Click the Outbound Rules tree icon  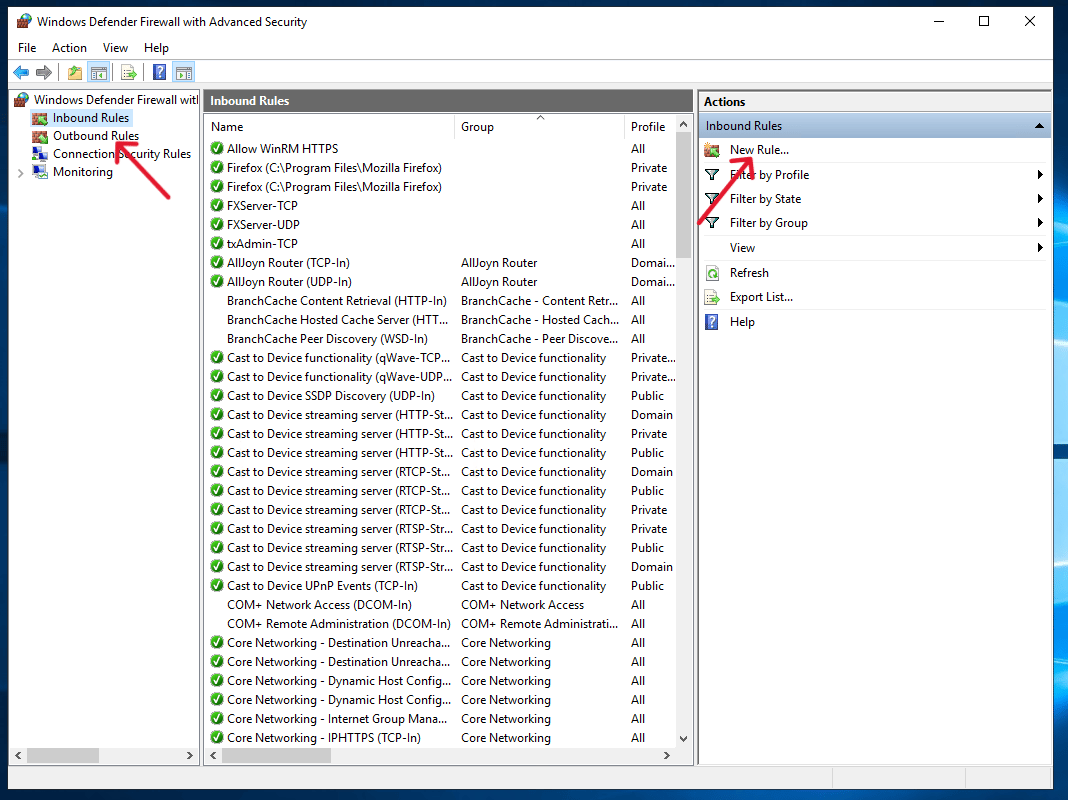coord(40,136)
